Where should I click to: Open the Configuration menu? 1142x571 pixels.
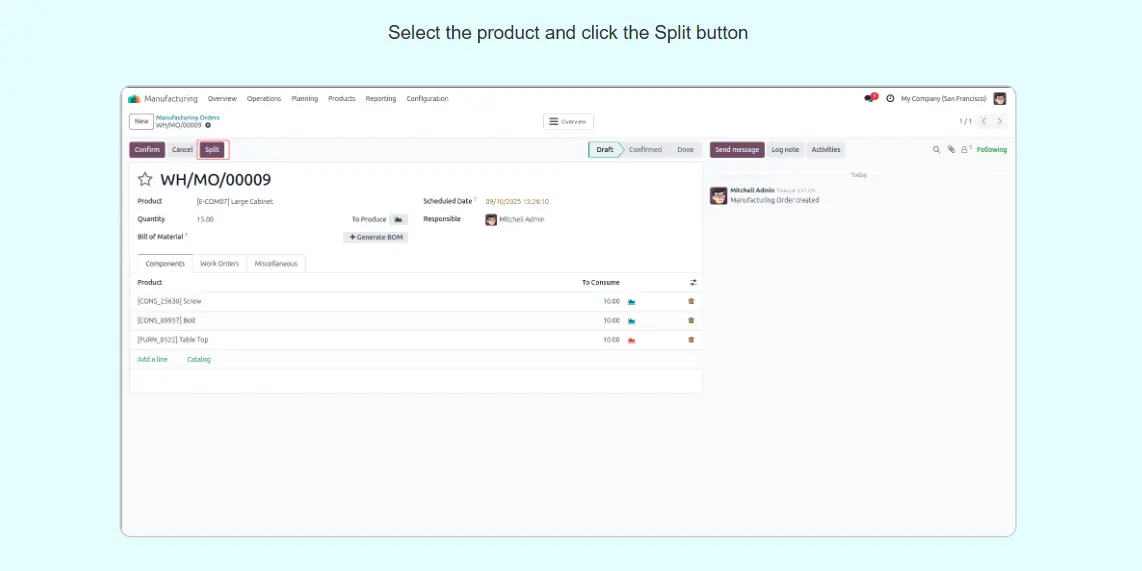pyautogui.click(x=427, y=99)
